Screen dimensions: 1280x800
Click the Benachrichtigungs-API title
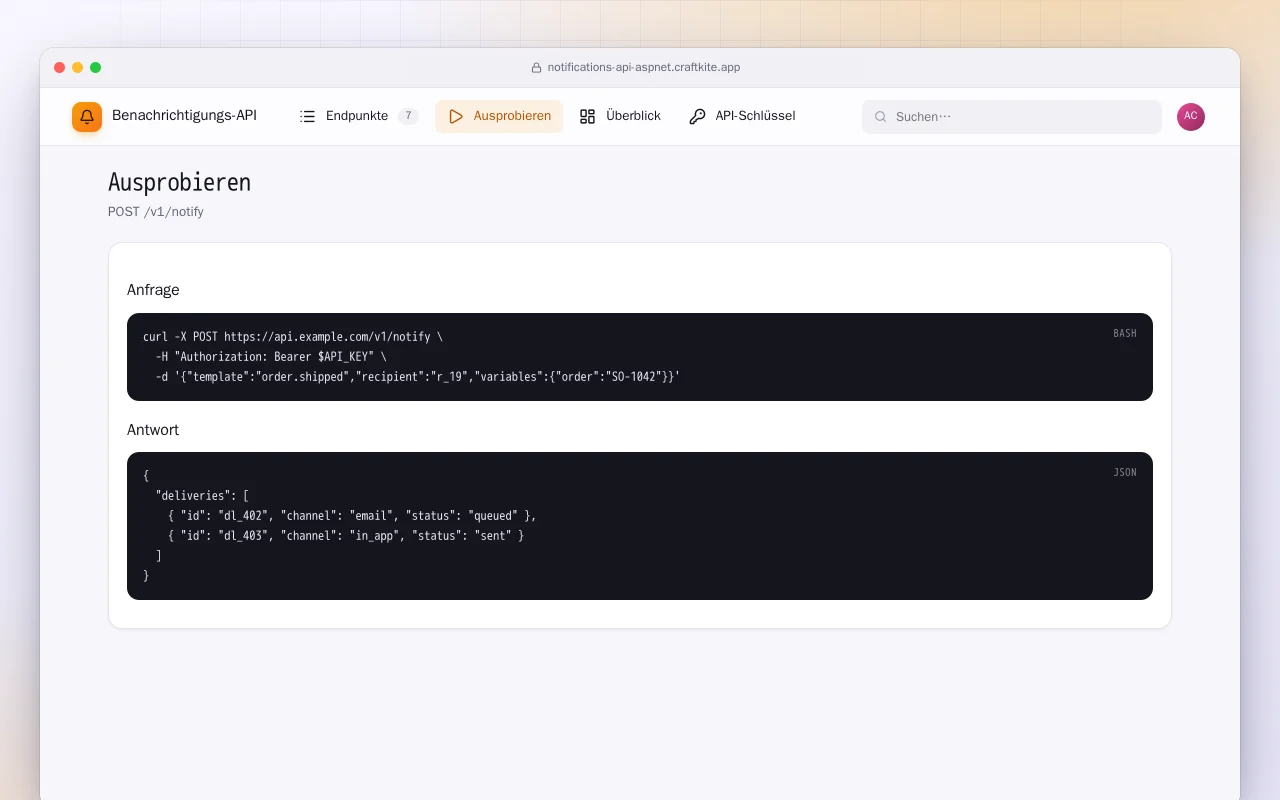pyautogui.click(x=184, y=115)
